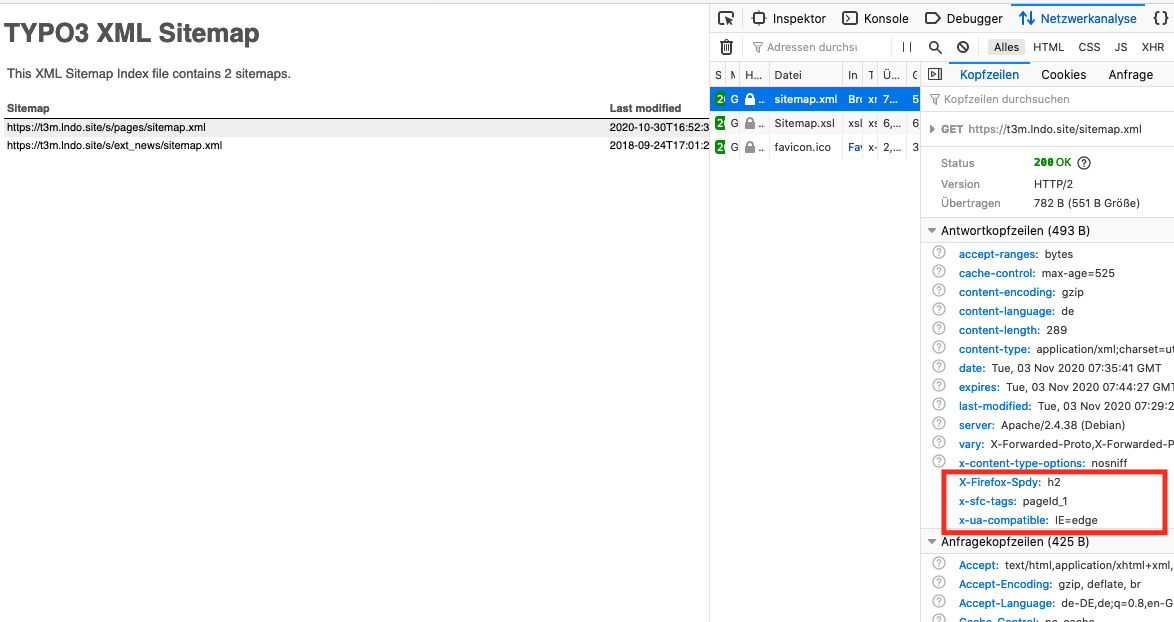Open the ext_news/sitemap.xml link
1174x622 pixels.
pyautogui.click(x=115, y=145)
